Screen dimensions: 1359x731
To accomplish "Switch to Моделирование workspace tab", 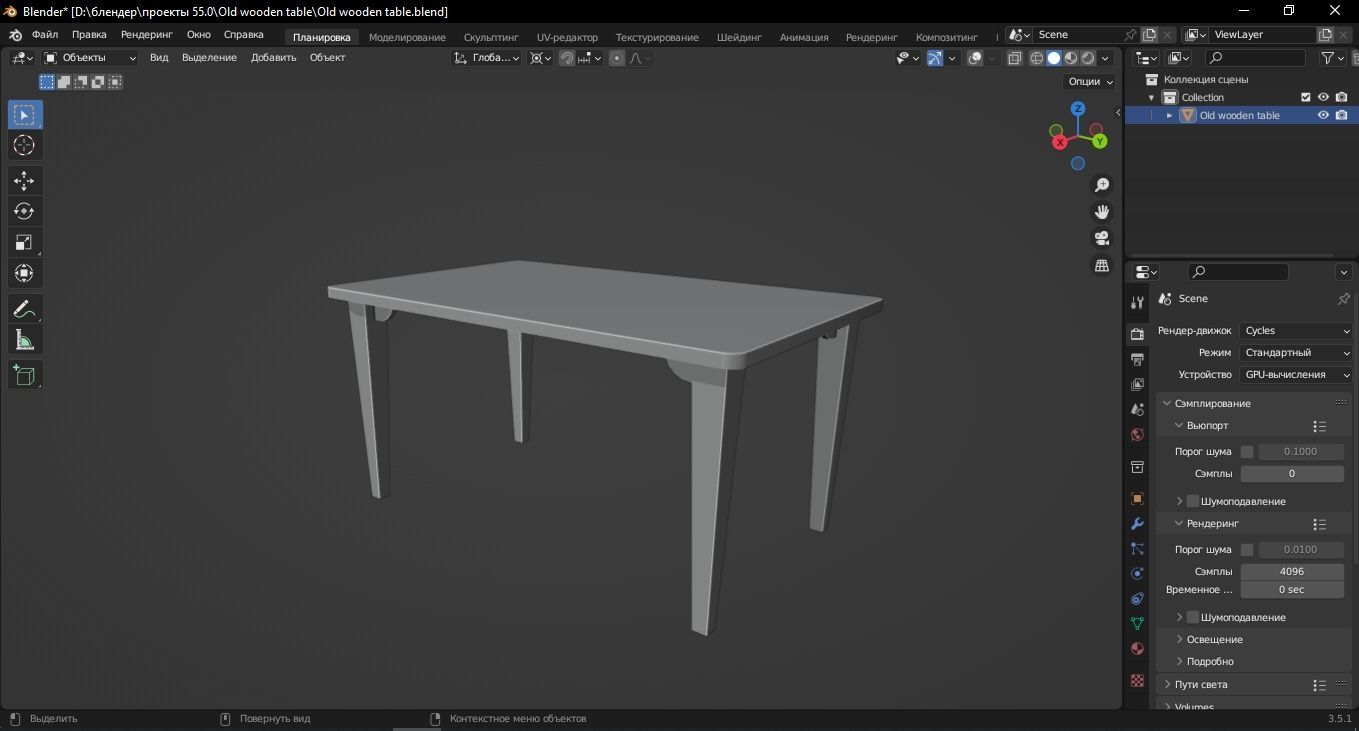I will [x=407, y=37].
